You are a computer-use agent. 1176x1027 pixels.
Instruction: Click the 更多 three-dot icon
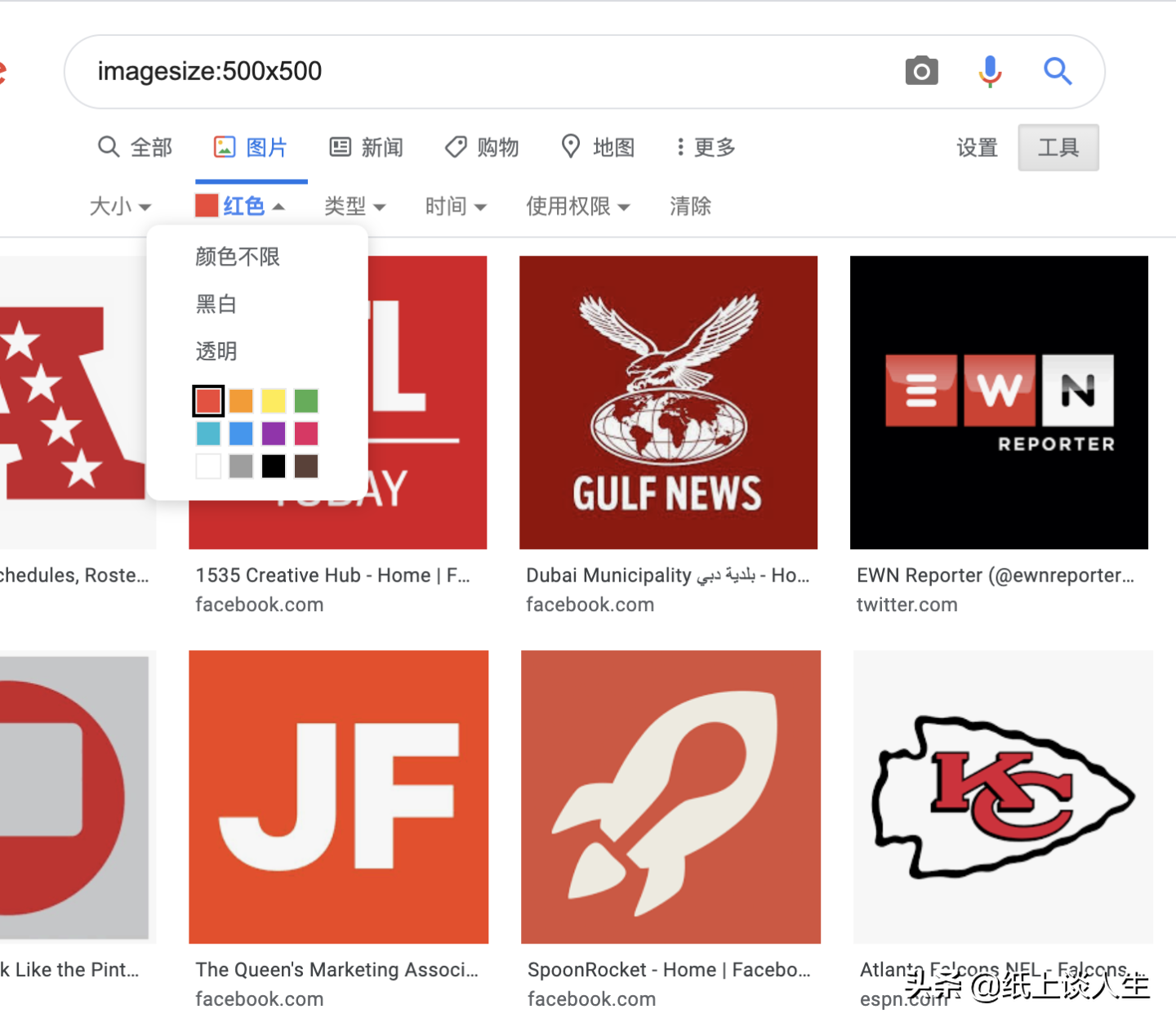(680, 147)
